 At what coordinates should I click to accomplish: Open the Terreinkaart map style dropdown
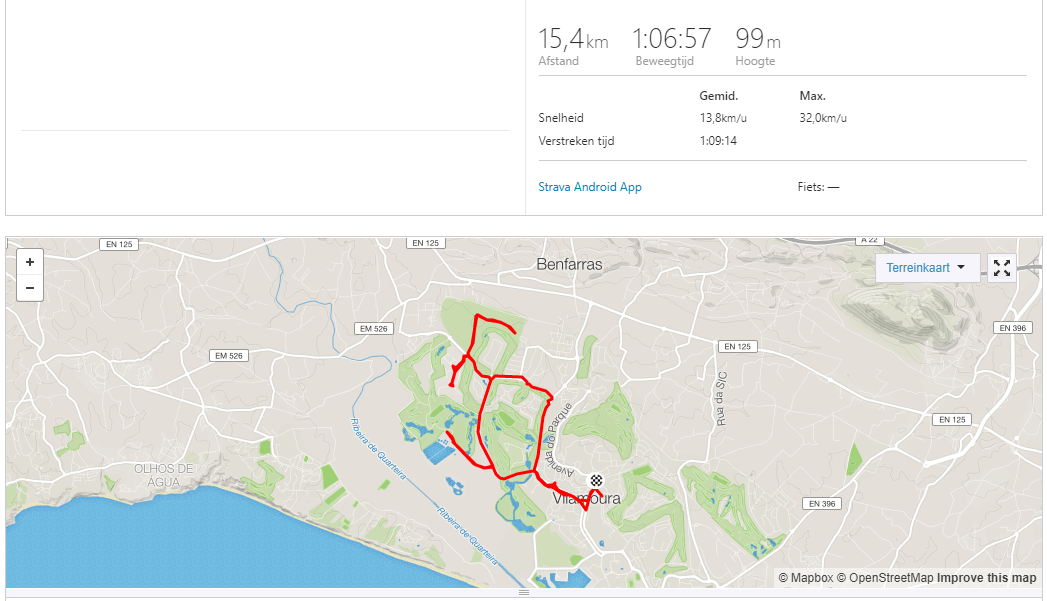click(927, 268)
